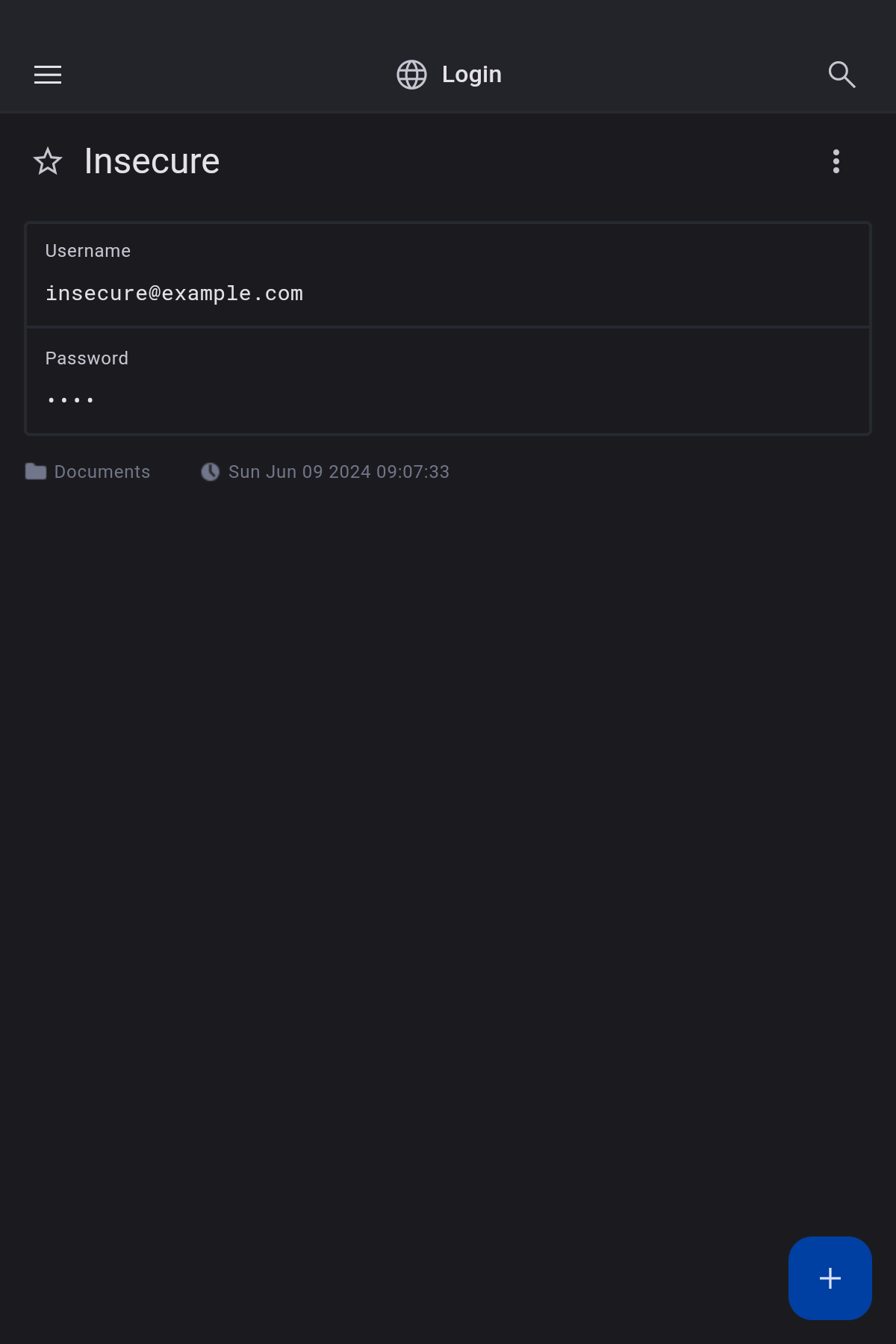Open the Documents folder link
The height and width of the screenshot is (1344, 896).
(x=102, y=472)
